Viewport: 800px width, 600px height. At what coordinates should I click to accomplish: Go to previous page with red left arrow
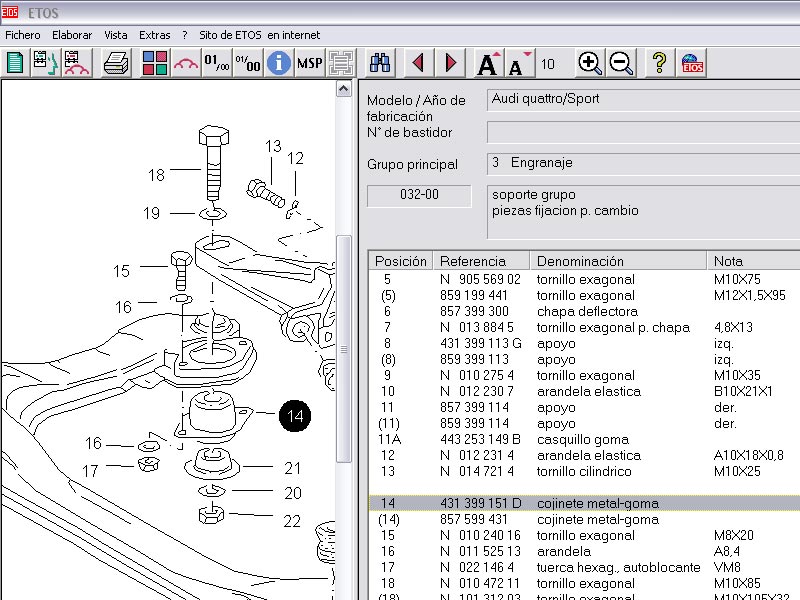(x=419, y=63)
